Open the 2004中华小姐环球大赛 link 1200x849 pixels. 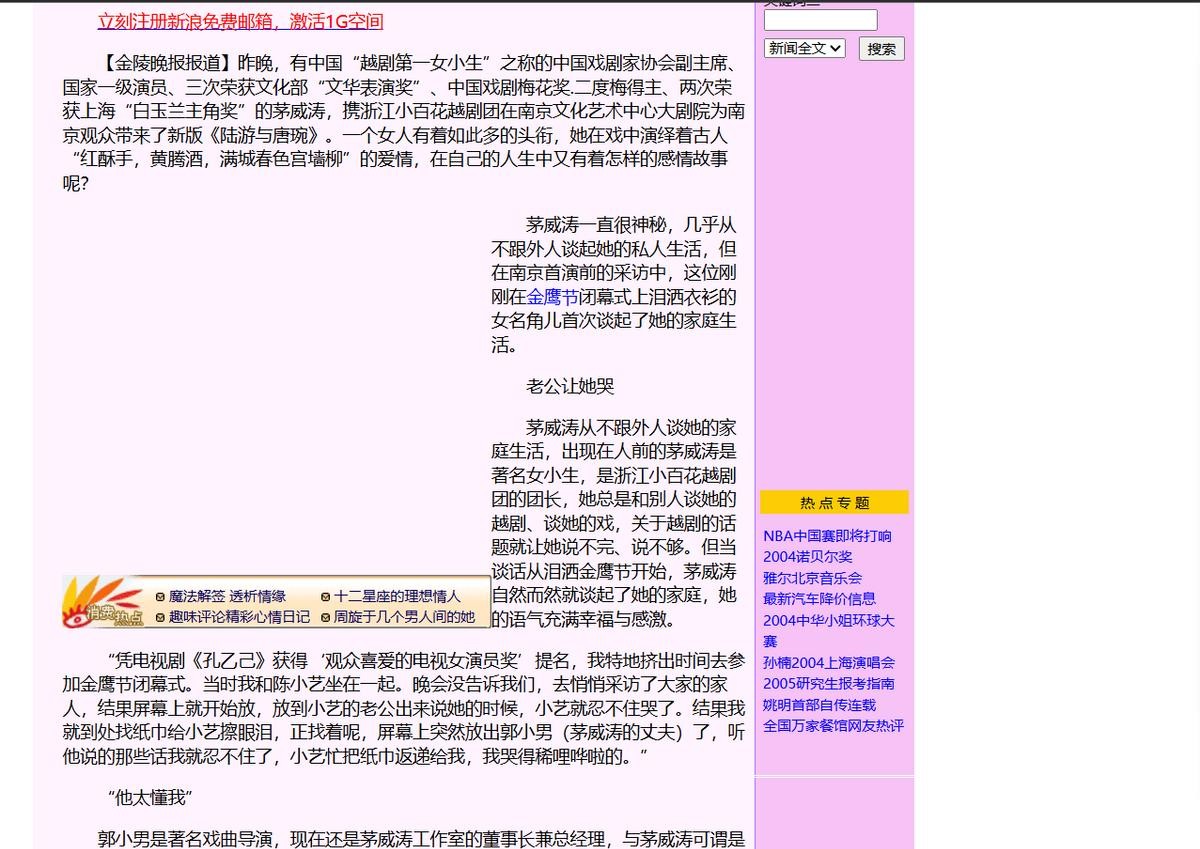point(829,630)
